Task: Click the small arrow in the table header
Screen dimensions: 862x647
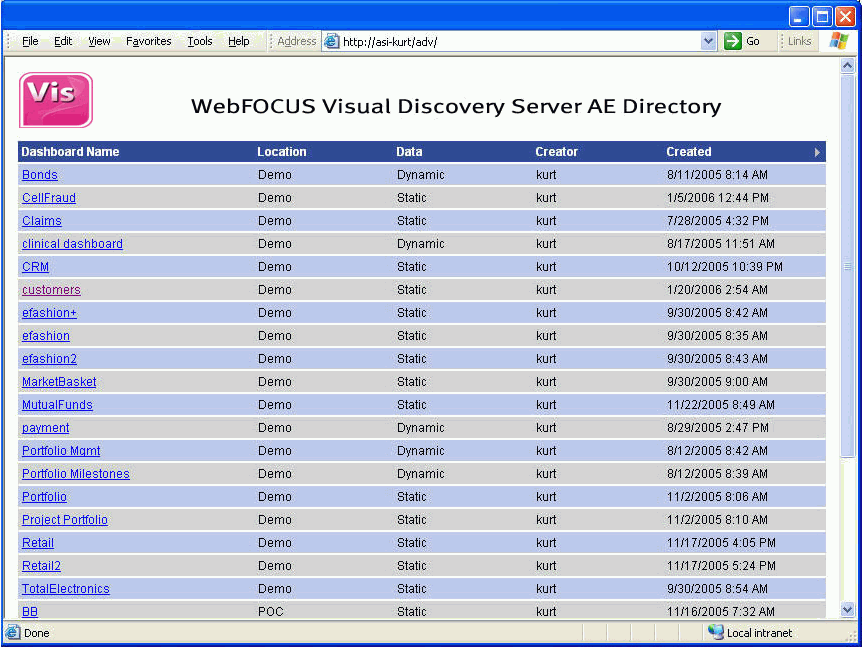Action: [817, 152]
